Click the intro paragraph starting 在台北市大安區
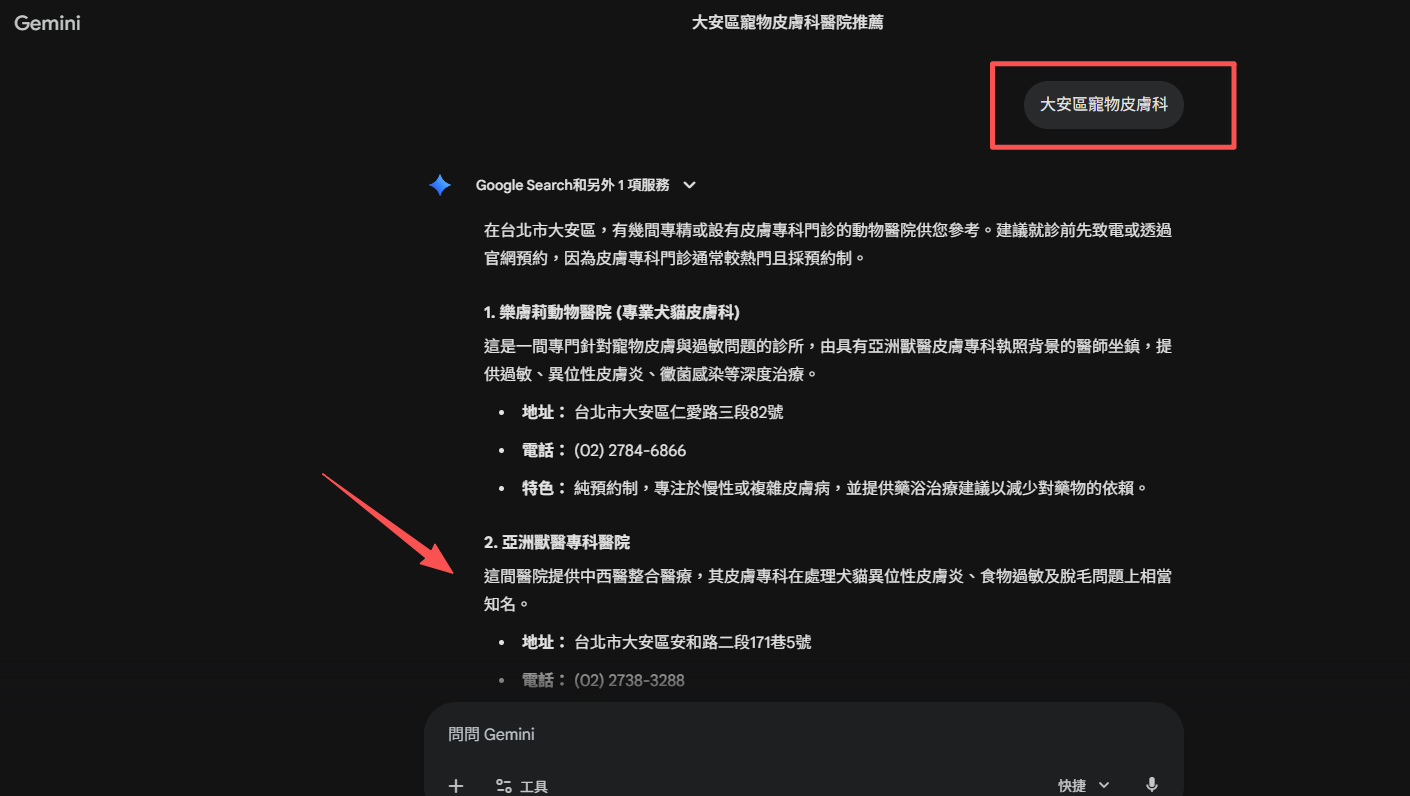The image size is (1410, 796). click(x=828, y=244)
